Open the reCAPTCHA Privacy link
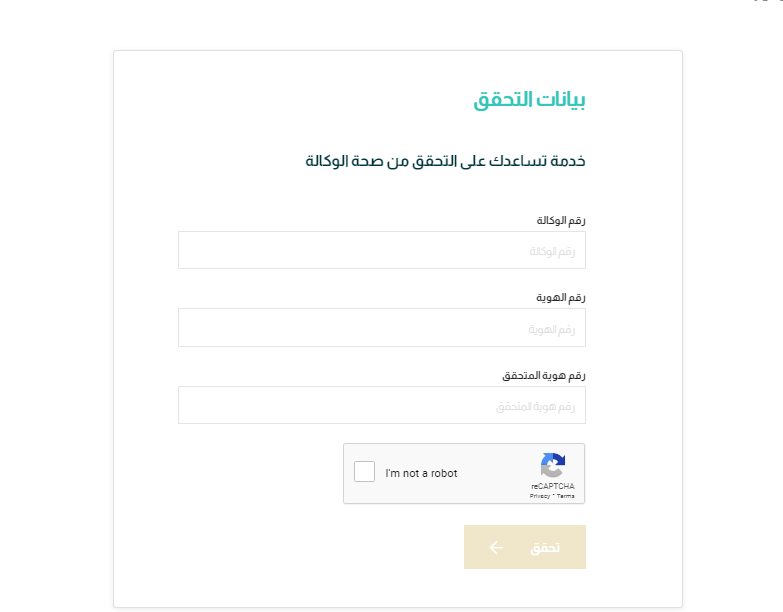This screenshot has width=783, height=612. pos(540,495)
